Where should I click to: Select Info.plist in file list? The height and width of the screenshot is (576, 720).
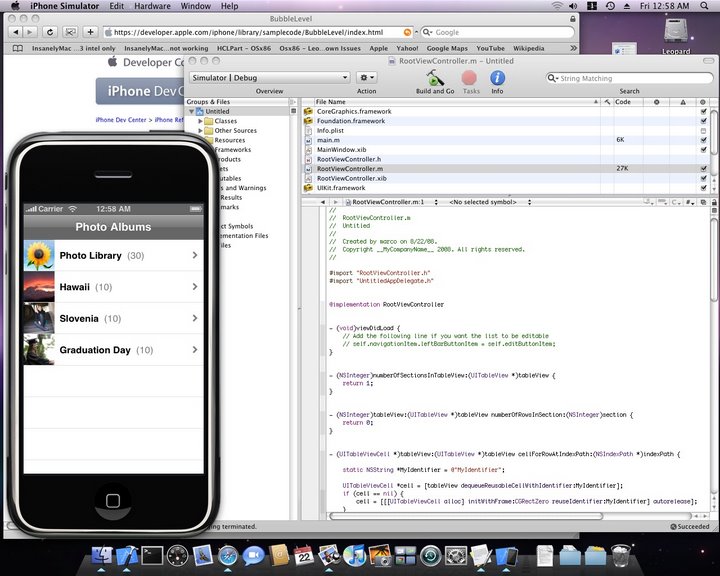[330, 130]
